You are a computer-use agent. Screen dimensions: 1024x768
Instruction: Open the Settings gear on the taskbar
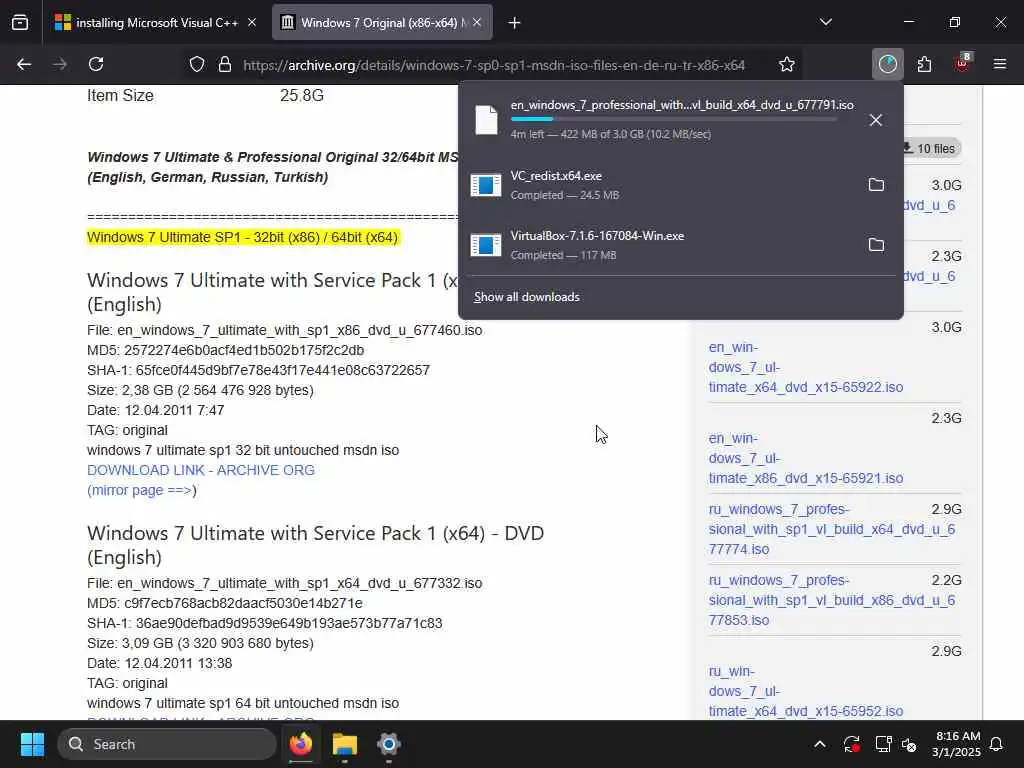pos(389,744)
